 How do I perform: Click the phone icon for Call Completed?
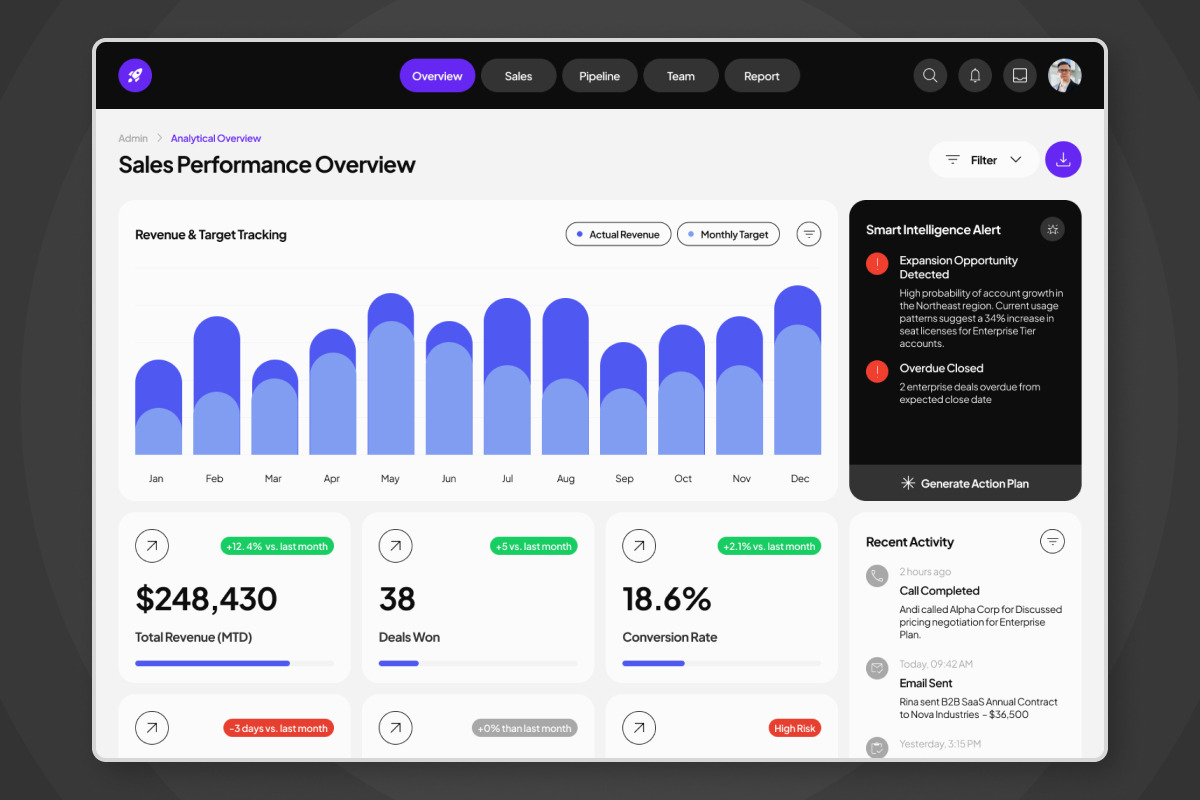[x=877, y=575]
